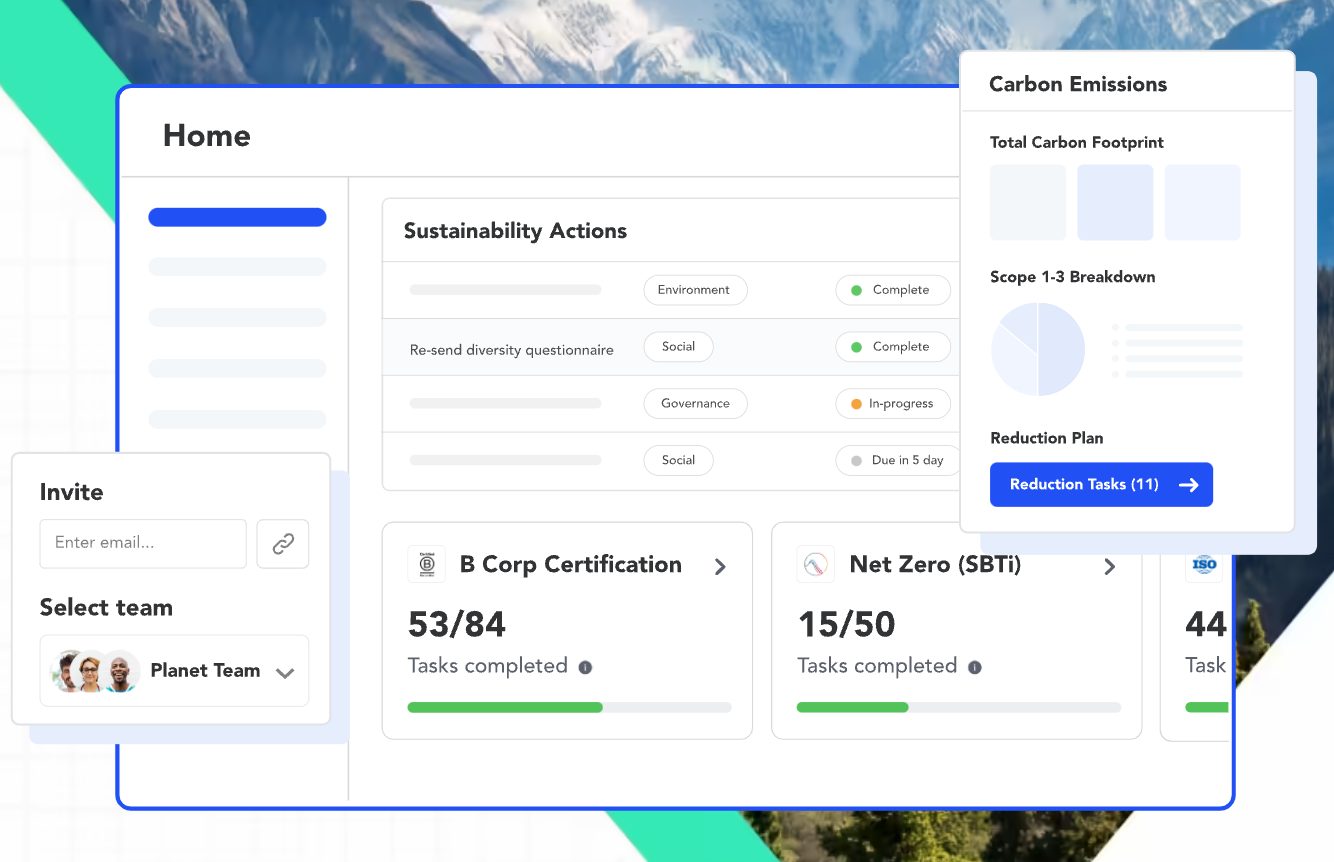Viewport: 1334px width, 862px height.
Task: Click the info icon beside B Corp Tasks completed
Action: click(585, 667)
